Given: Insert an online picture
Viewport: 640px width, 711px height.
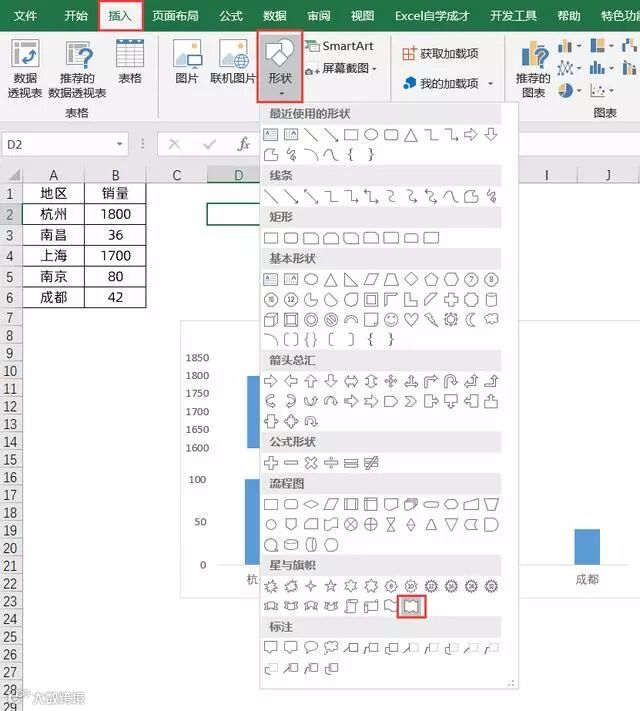Looking at the screenshot, I should 233,62.
